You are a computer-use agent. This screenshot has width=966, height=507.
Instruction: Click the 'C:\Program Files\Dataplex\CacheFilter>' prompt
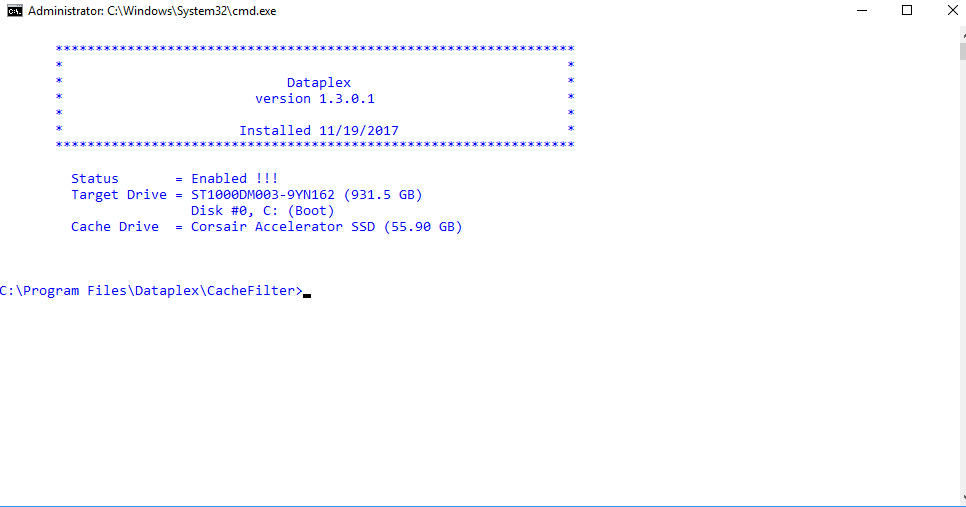click(151, 291)
